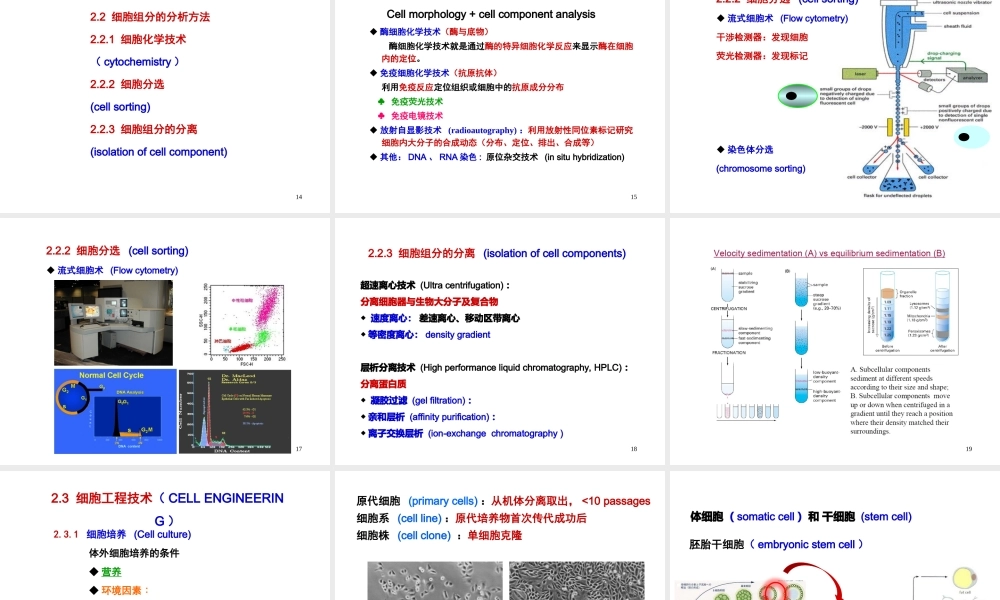1000x600 pixels.
Task: Click the diamond icon before 亲和层析 affinity purification
Action: pos(362,417)
